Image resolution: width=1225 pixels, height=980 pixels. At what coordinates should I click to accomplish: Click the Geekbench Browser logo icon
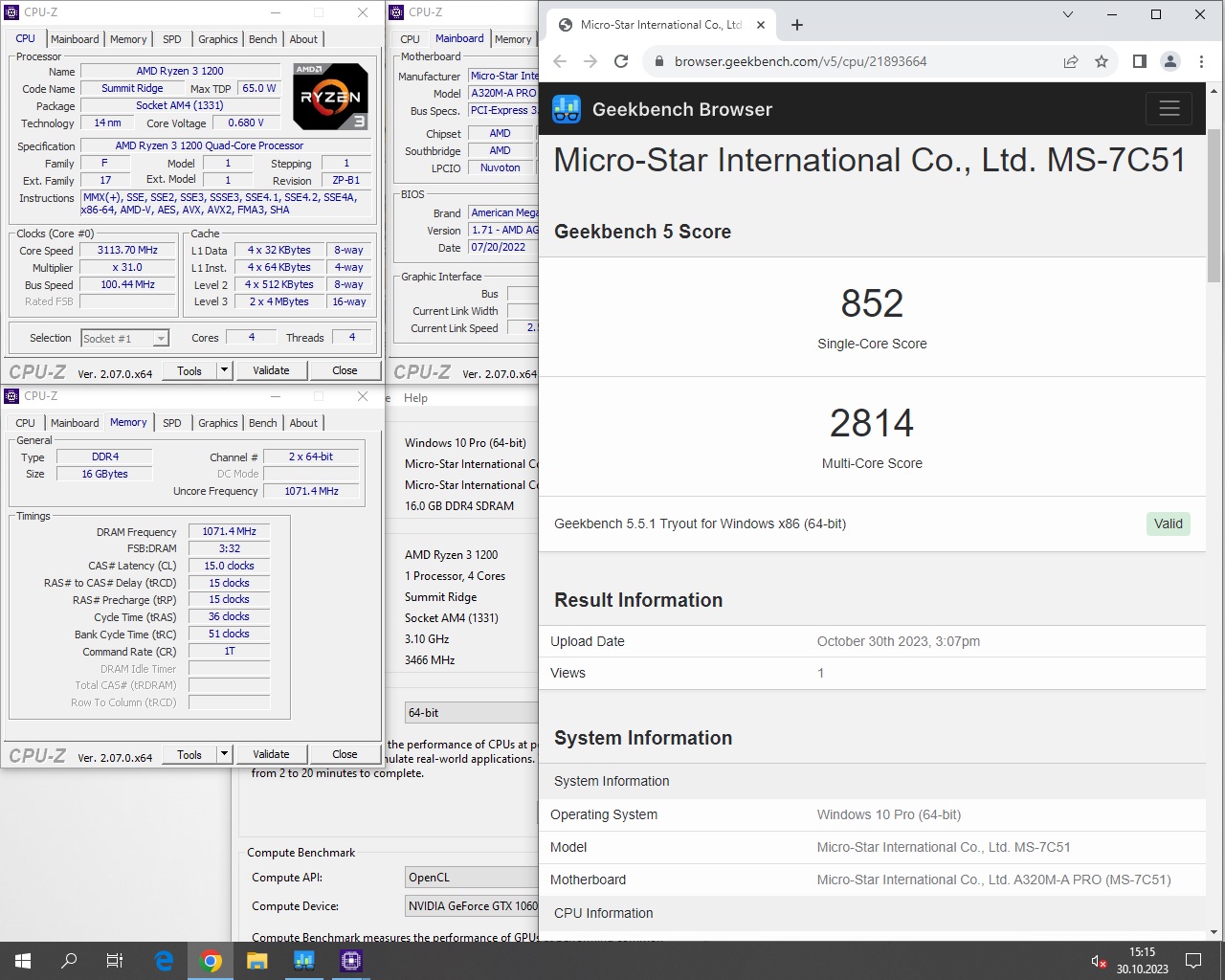567,109
